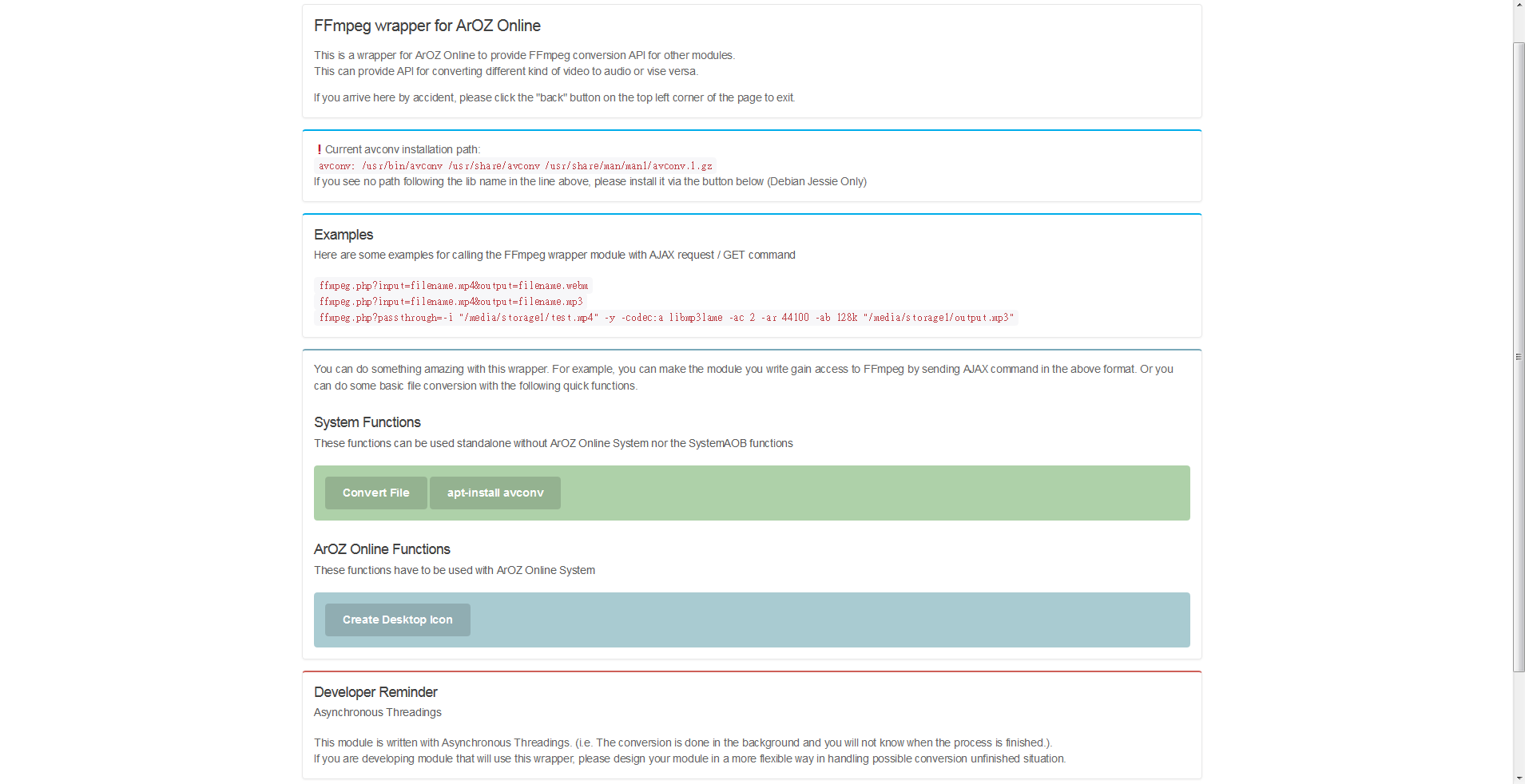This screenshot has width=1525, height=784.
Task: Click the 'Developer Reminder' heading
Action: [x=375, y=692]
